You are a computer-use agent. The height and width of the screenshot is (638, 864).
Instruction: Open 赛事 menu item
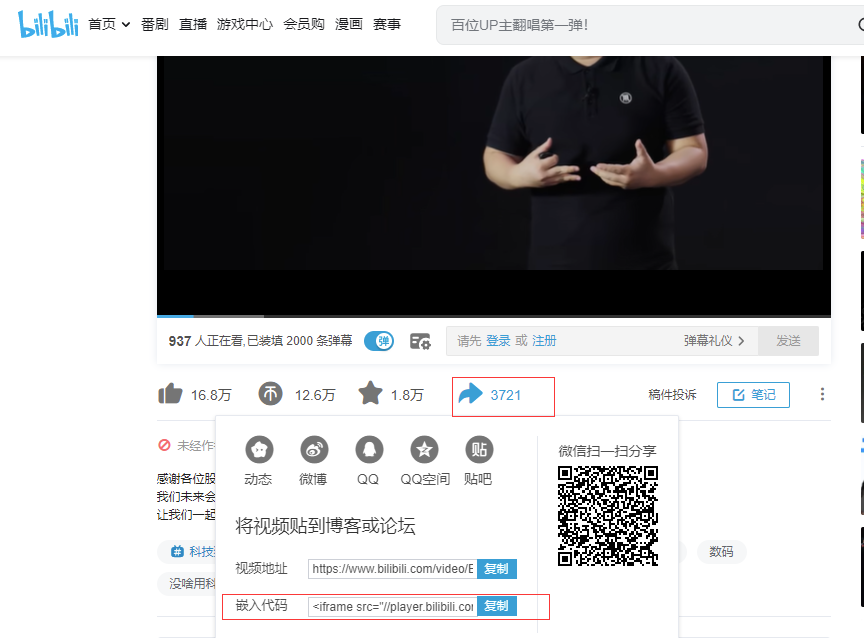click(x=387, y=24)
